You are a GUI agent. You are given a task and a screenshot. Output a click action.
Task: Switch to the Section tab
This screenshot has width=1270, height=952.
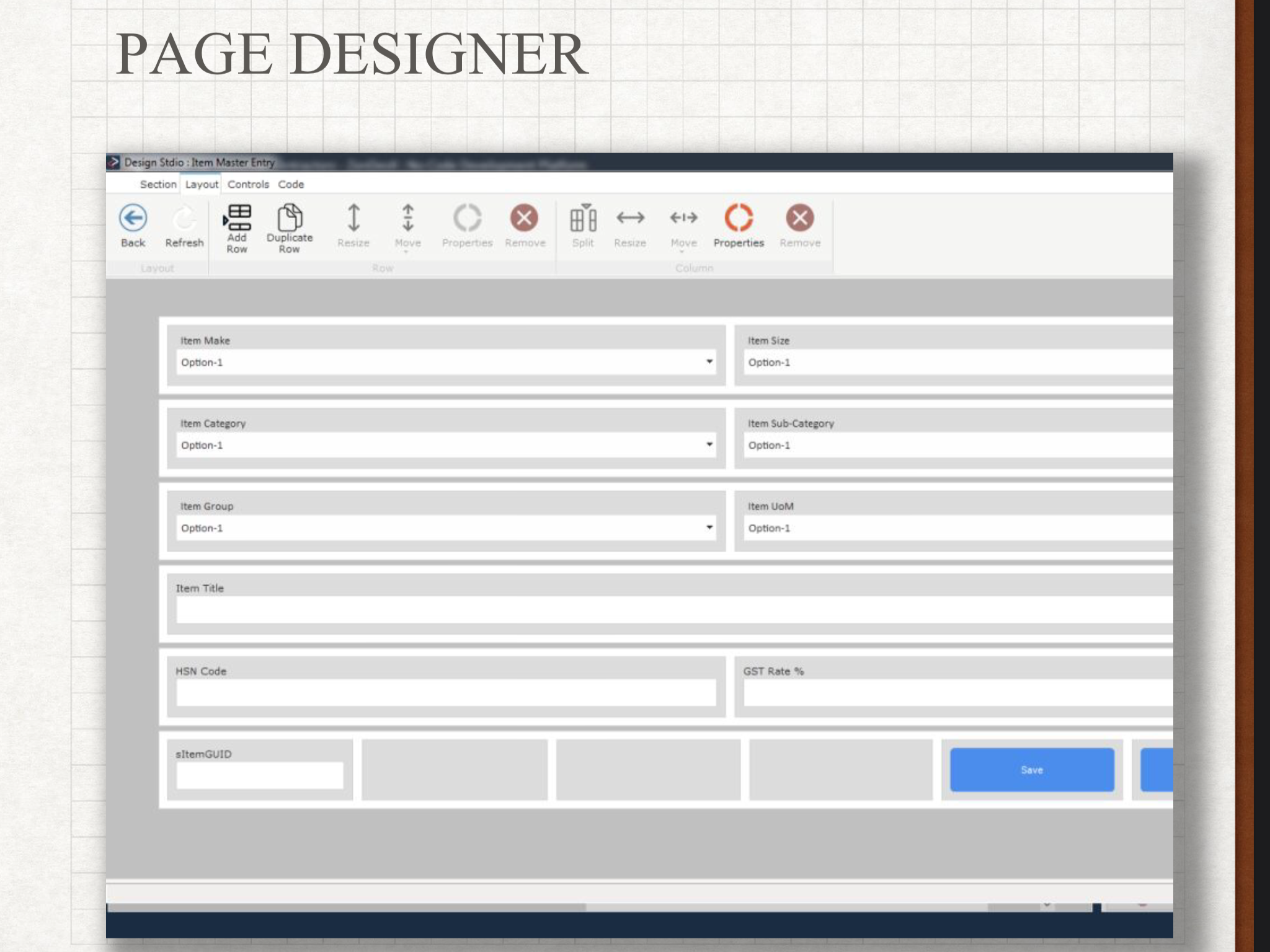pos(158,185)
